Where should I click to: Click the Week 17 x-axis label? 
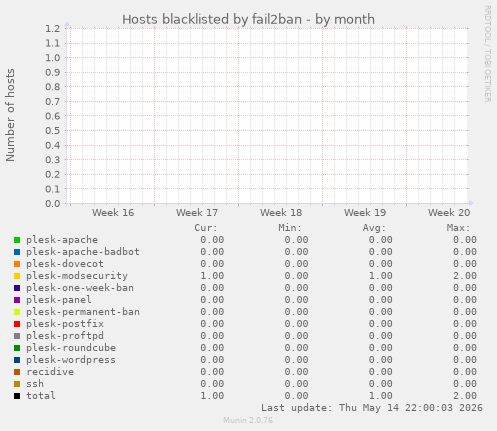click(x=197, y=213)
